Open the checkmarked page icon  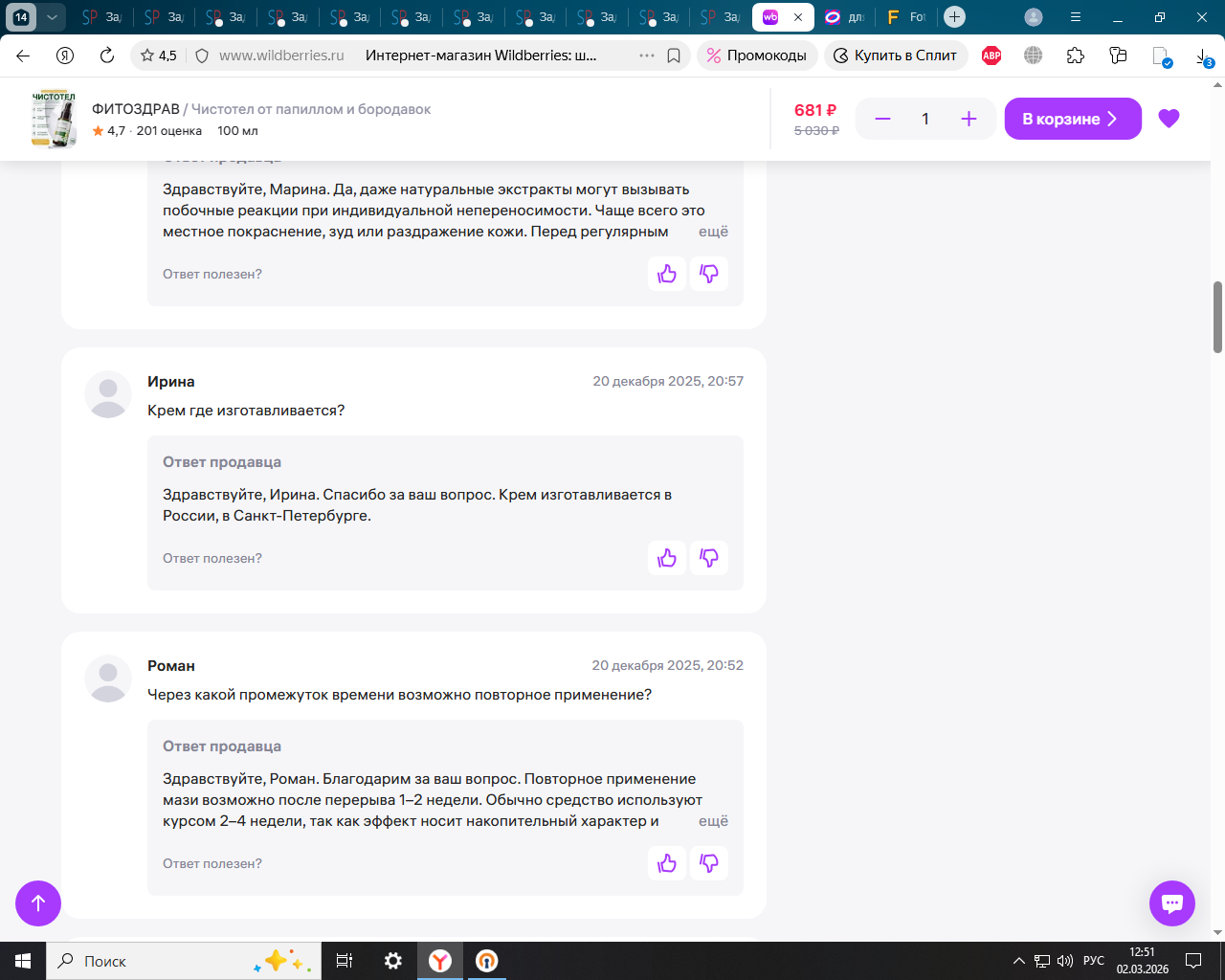point(1162,56)
